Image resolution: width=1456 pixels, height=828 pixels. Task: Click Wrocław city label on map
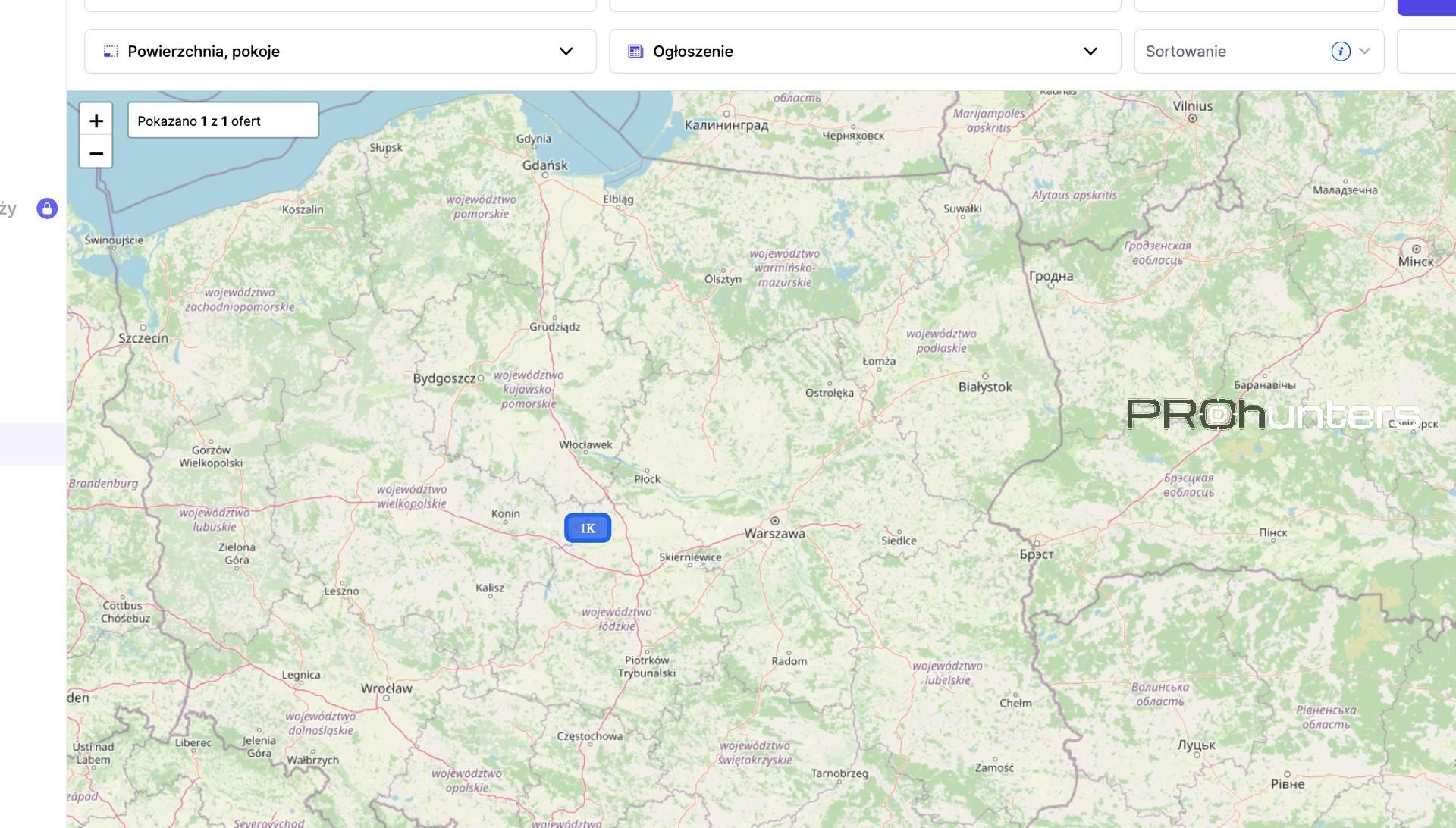coord(386,688)
